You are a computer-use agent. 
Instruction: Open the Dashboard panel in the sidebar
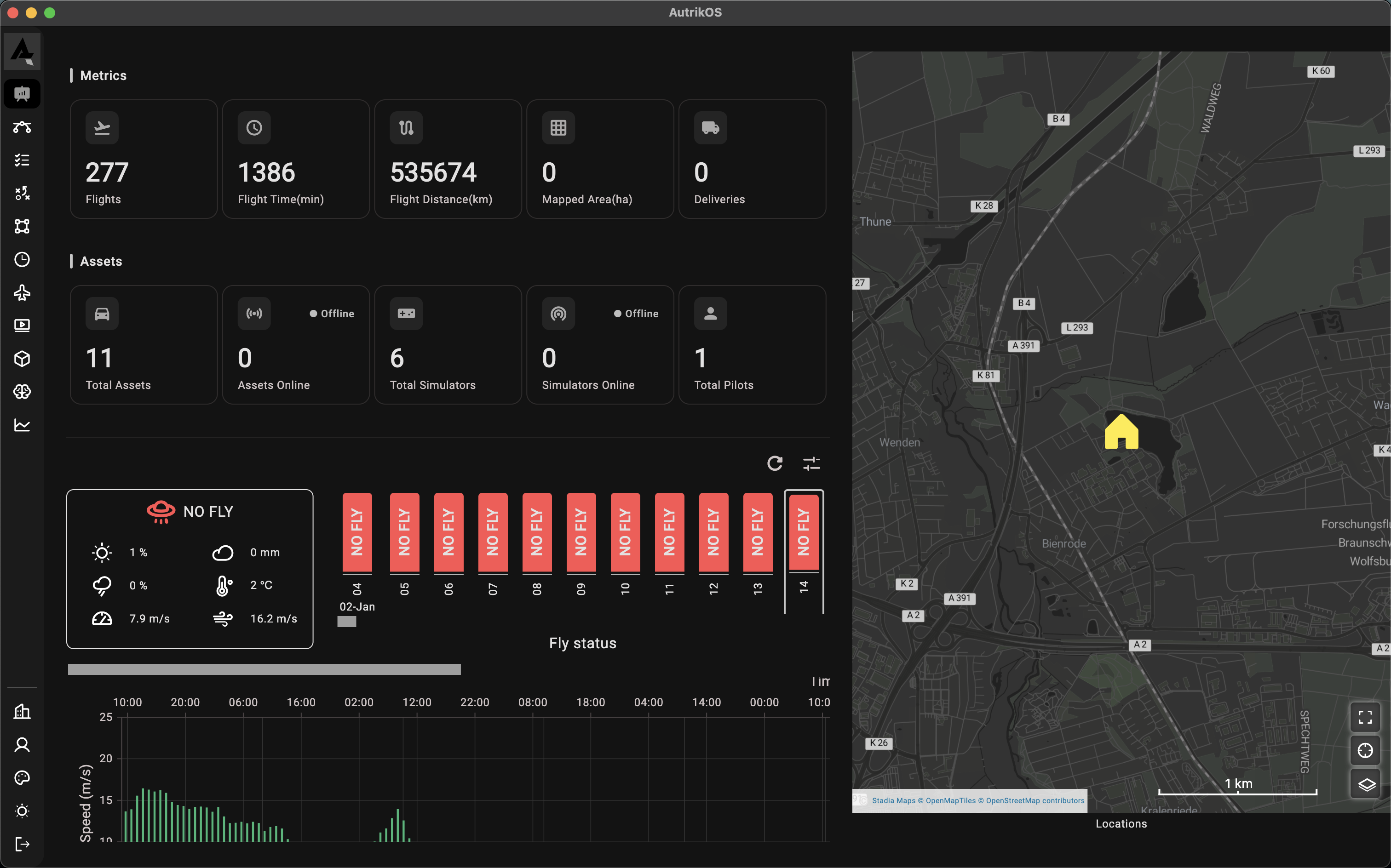pos(22,93)
